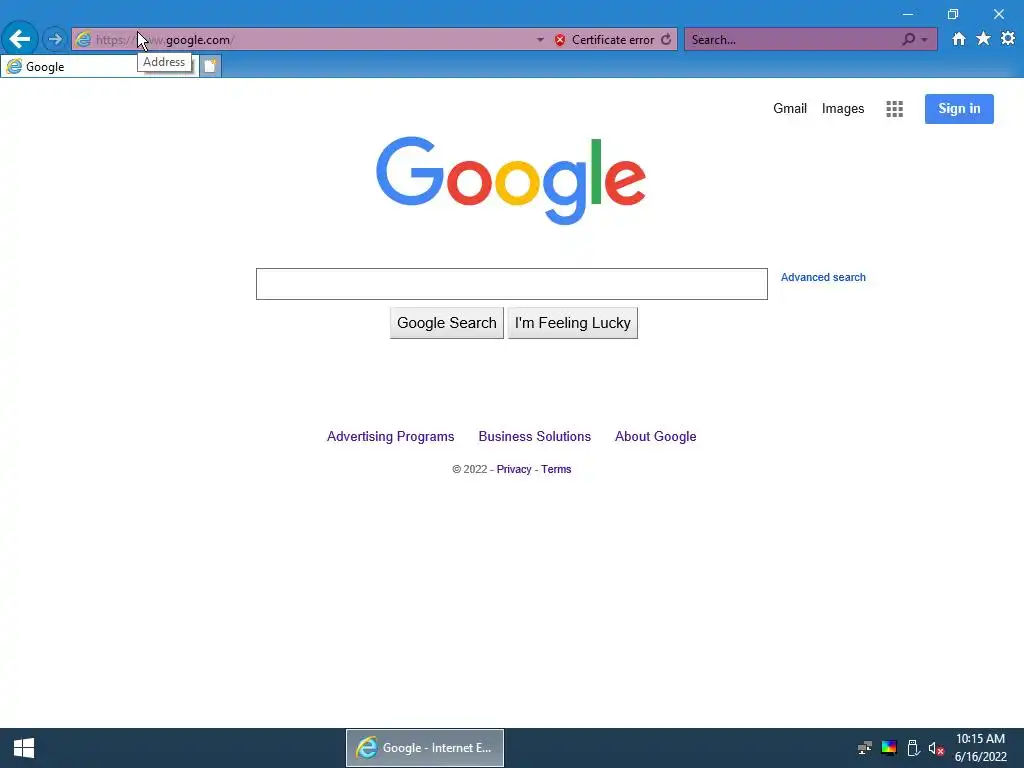Click the Sign in button
This screenshot has height=768, width=1024.
[x=959, y=108]
